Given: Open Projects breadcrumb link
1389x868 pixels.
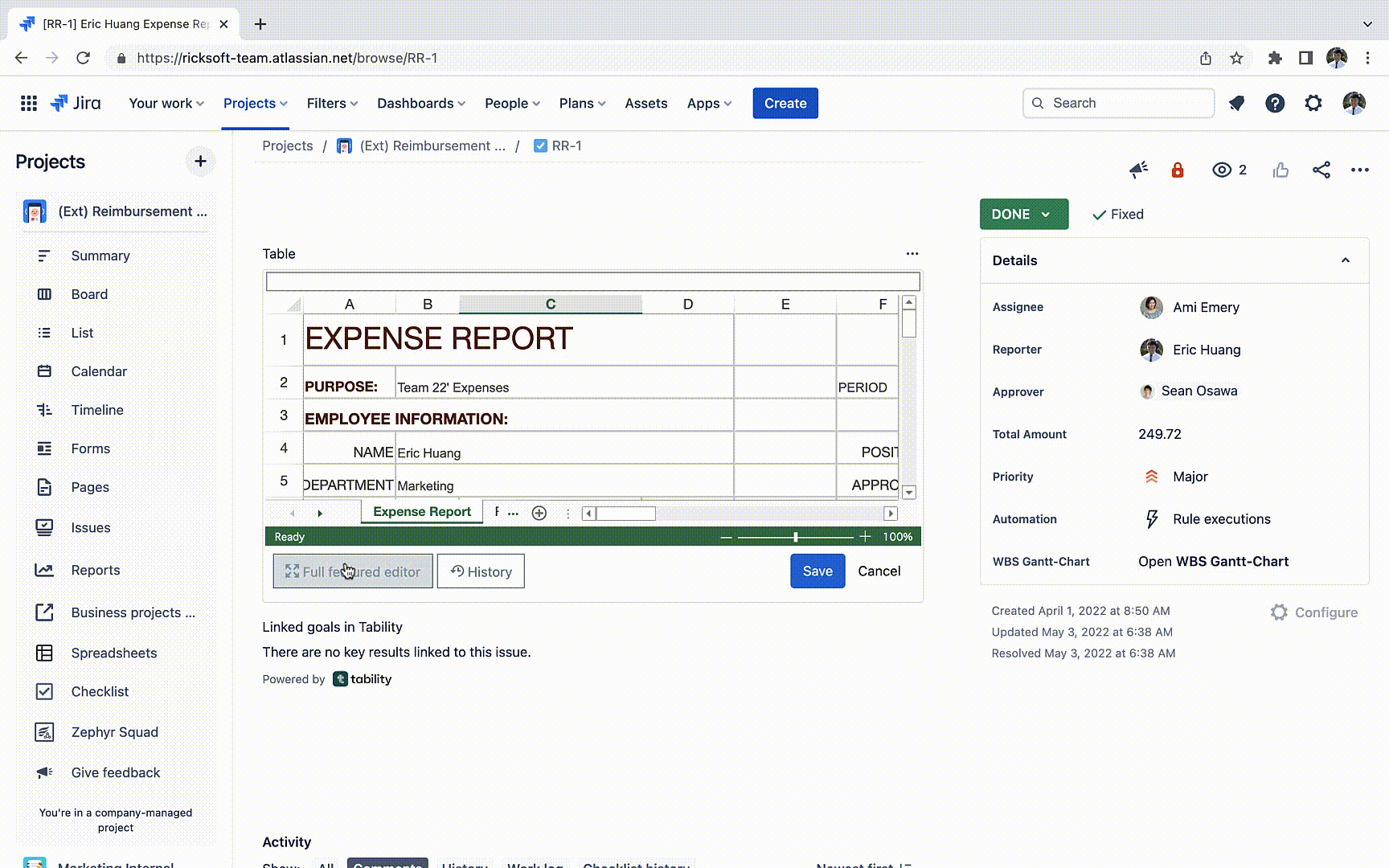Looking at the screenshot, I should tap(287, 145).
